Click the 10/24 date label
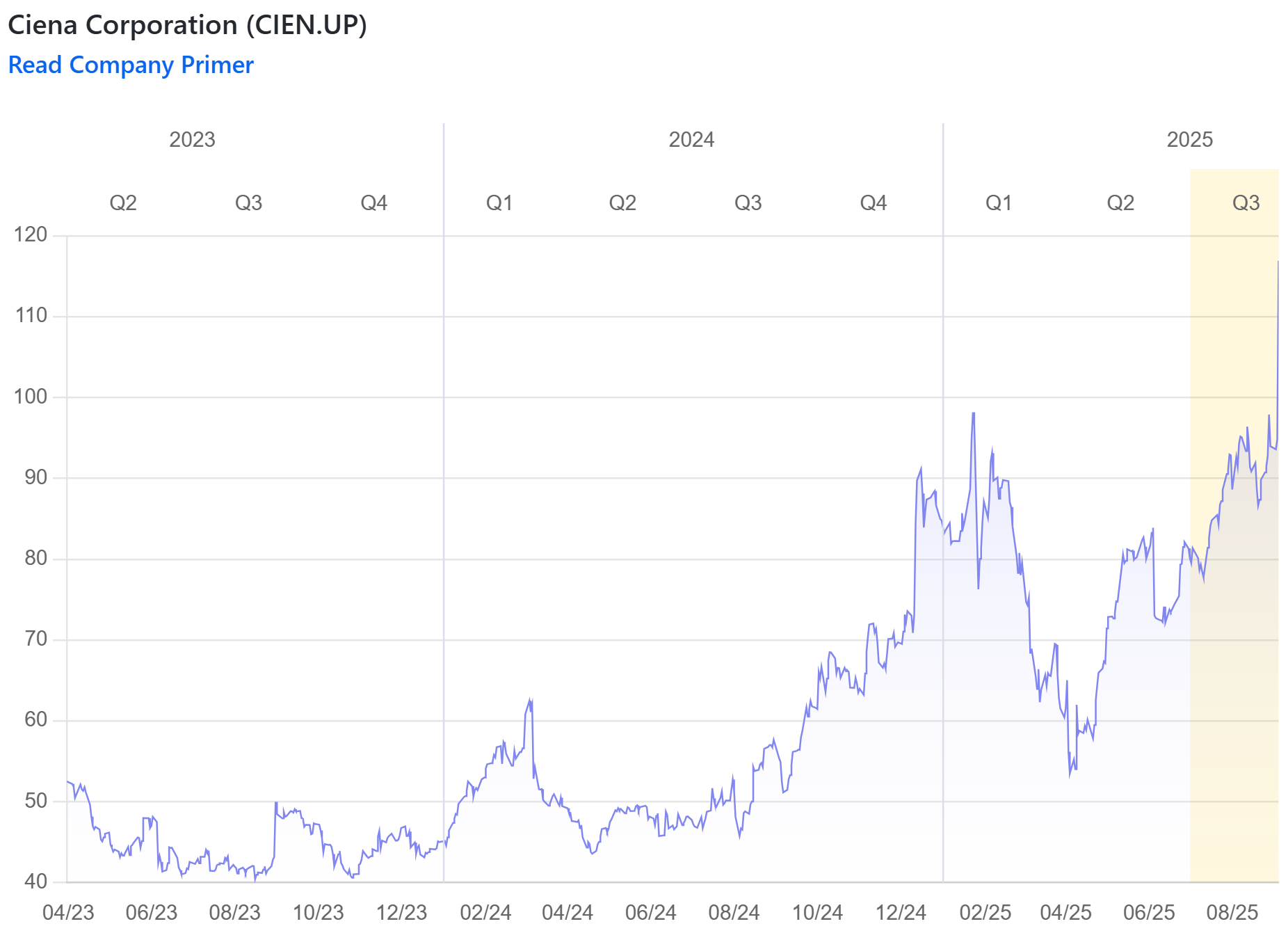1288x933 pixels. [818, 912]
